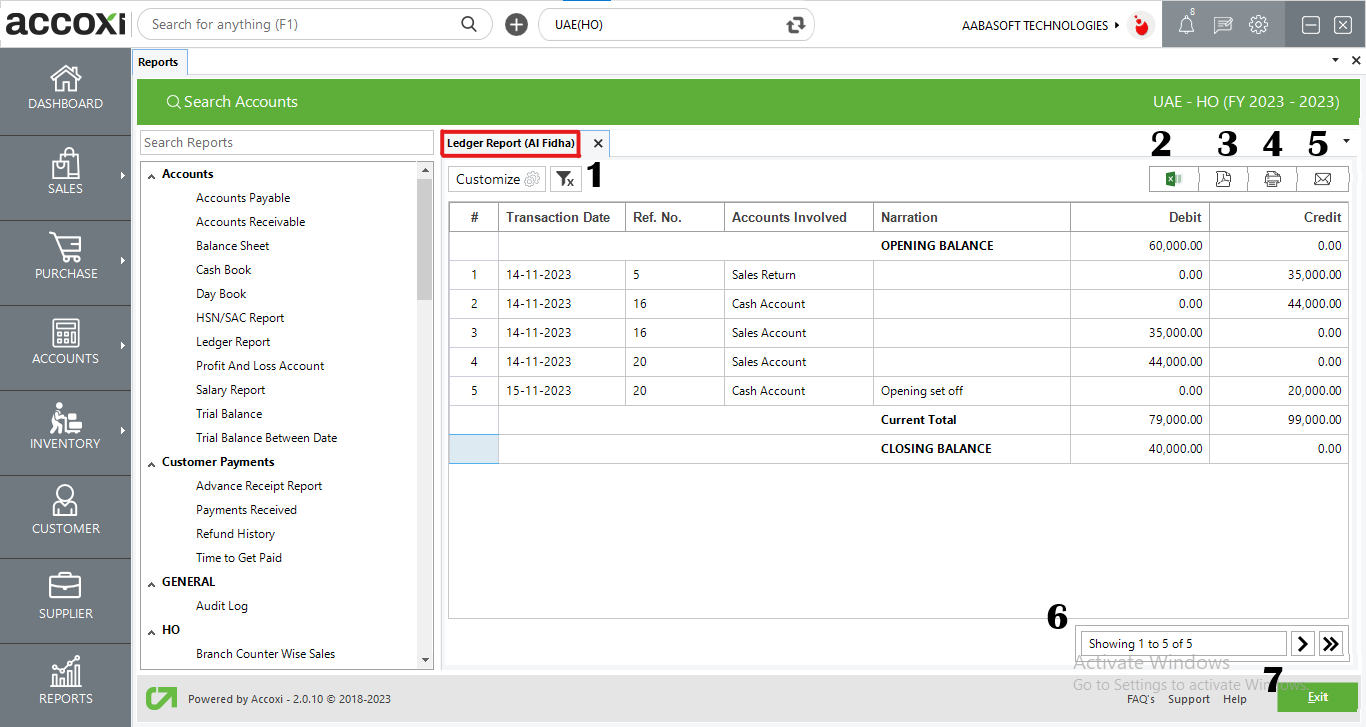Collapse the Accounts report group
This screenshot has height=727, width=1366.
152,175
